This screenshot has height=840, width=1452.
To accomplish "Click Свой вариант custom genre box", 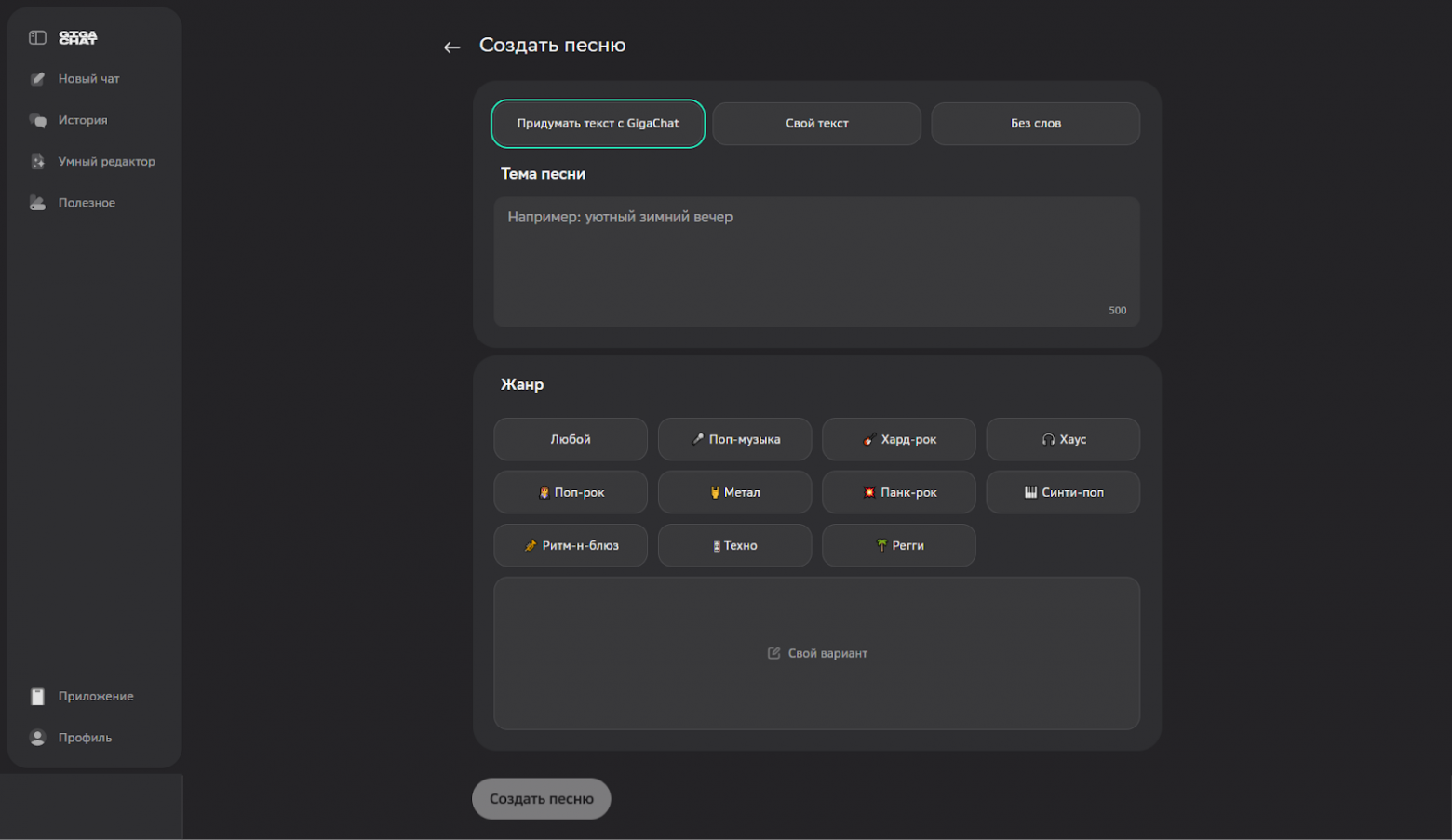I will (816, 653).
